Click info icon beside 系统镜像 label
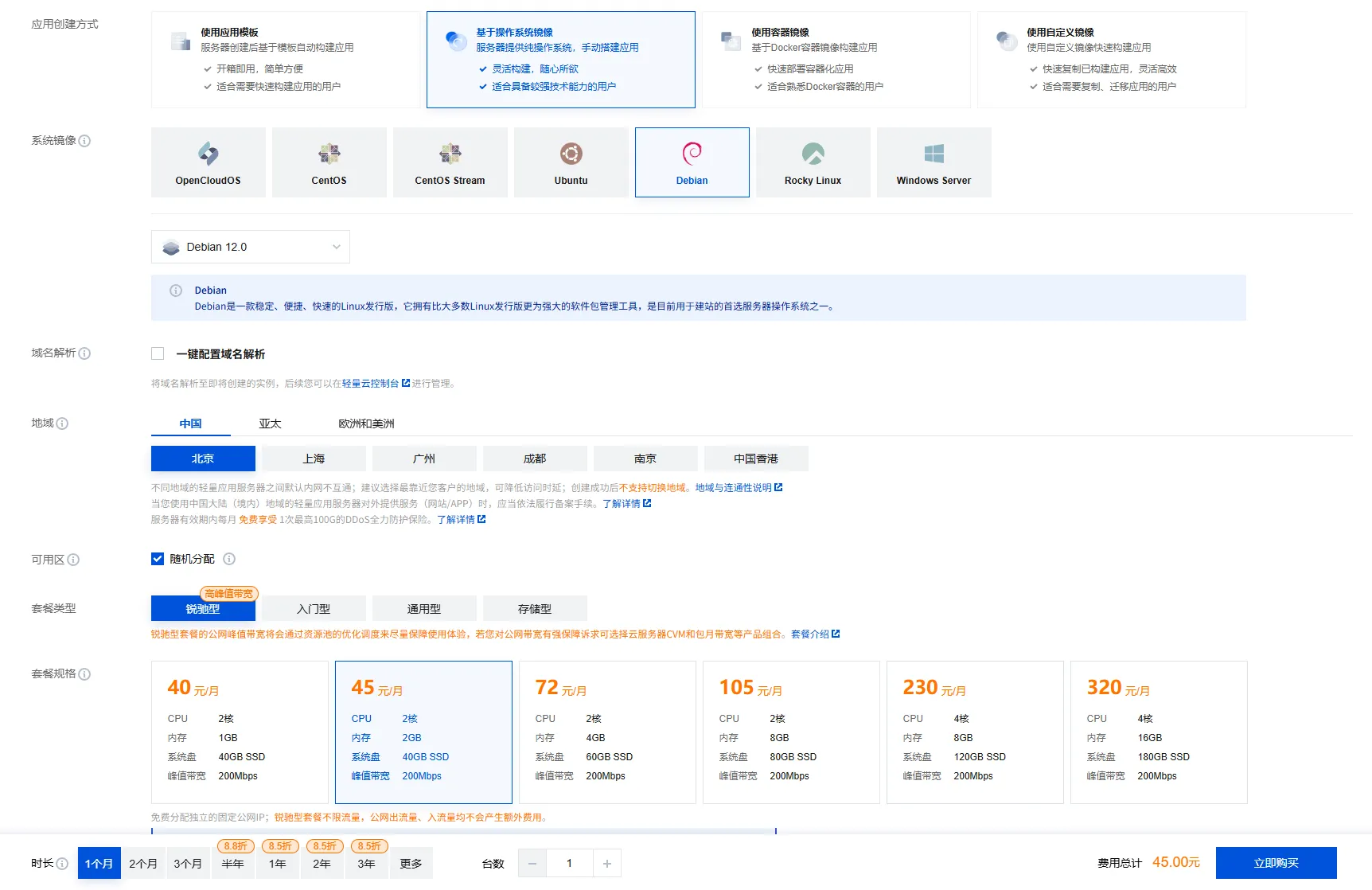 [x=84, y=141]
